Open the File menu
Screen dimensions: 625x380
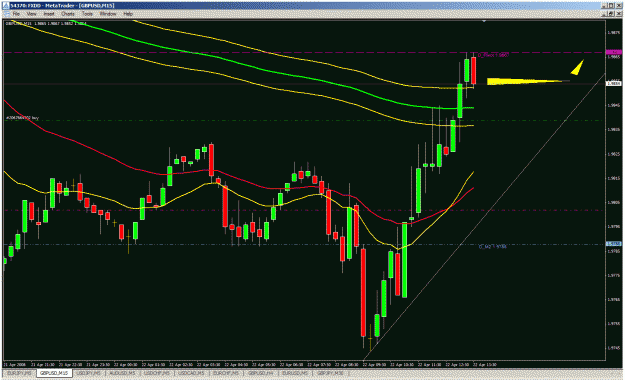(16, 14)
